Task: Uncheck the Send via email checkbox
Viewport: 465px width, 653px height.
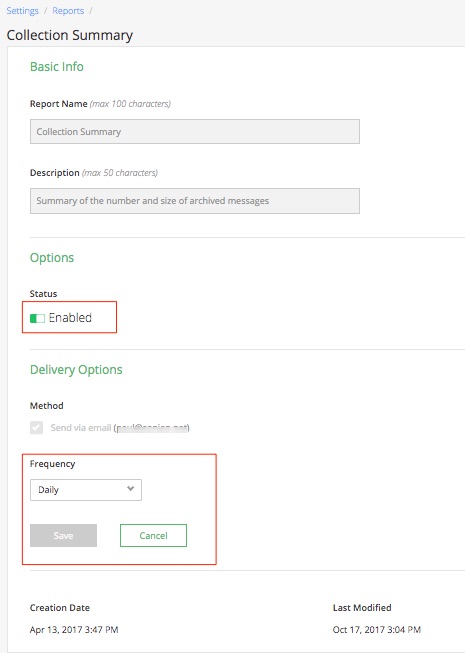Action: click(x=36, y=427)
